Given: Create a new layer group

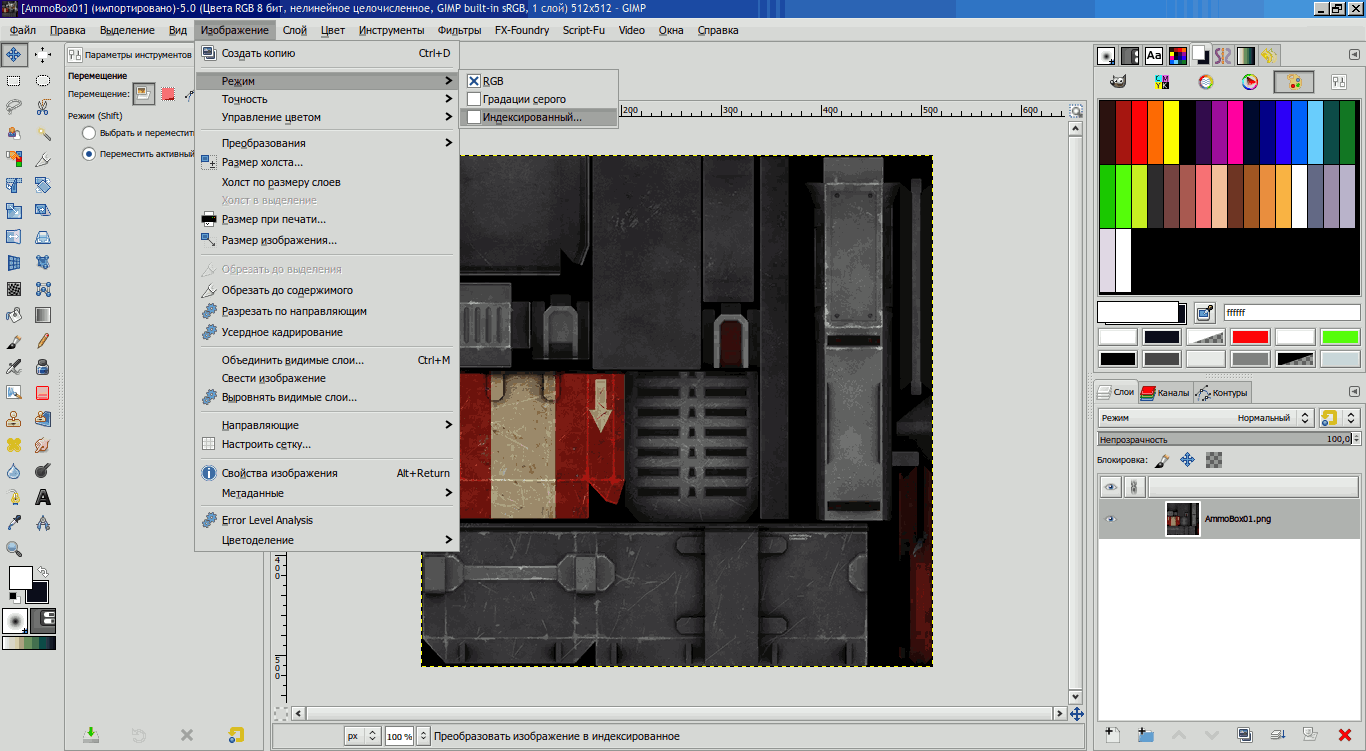Looking at the screenshot, I should (1146, 735).
